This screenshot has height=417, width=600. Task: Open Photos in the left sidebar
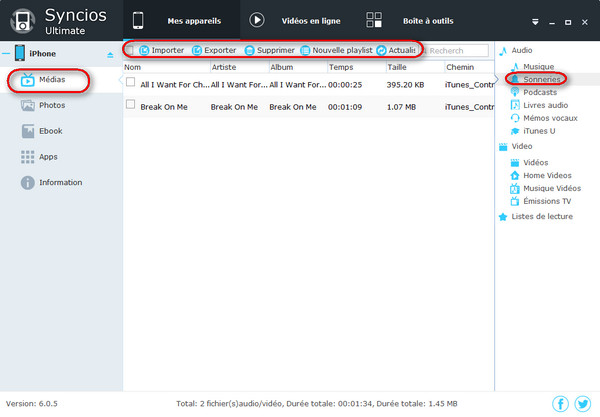[53, 105]
